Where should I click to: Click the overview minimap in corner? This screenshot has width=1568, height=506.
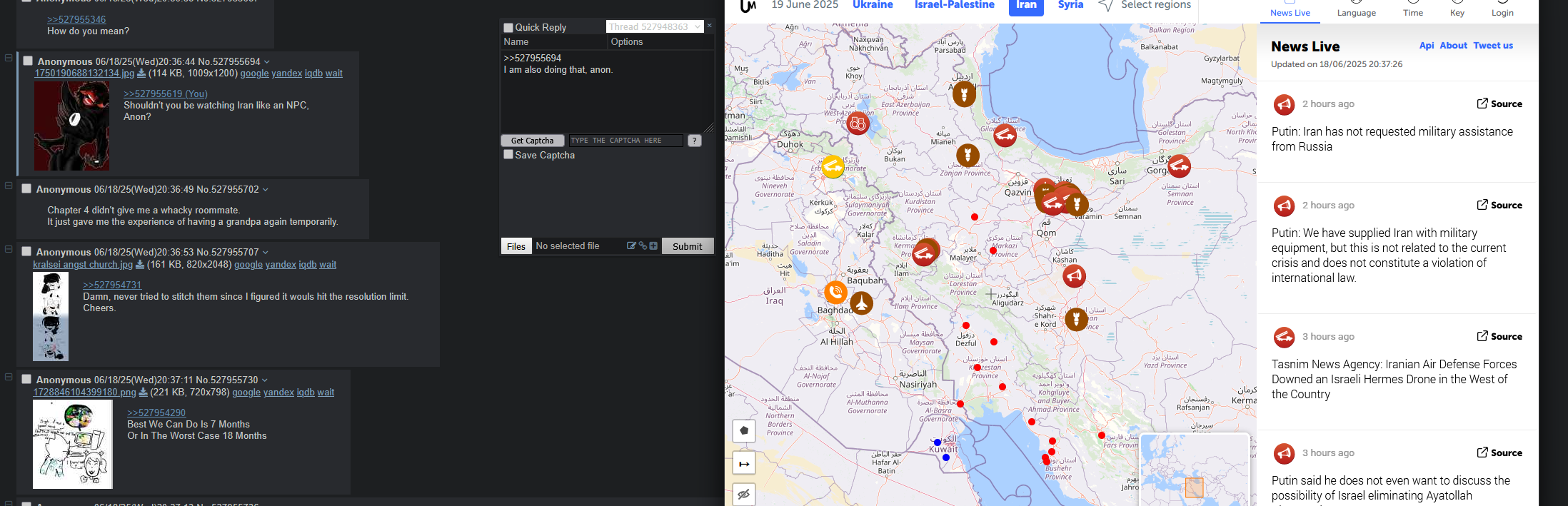pyautogui.click(x=1194, y=470)
